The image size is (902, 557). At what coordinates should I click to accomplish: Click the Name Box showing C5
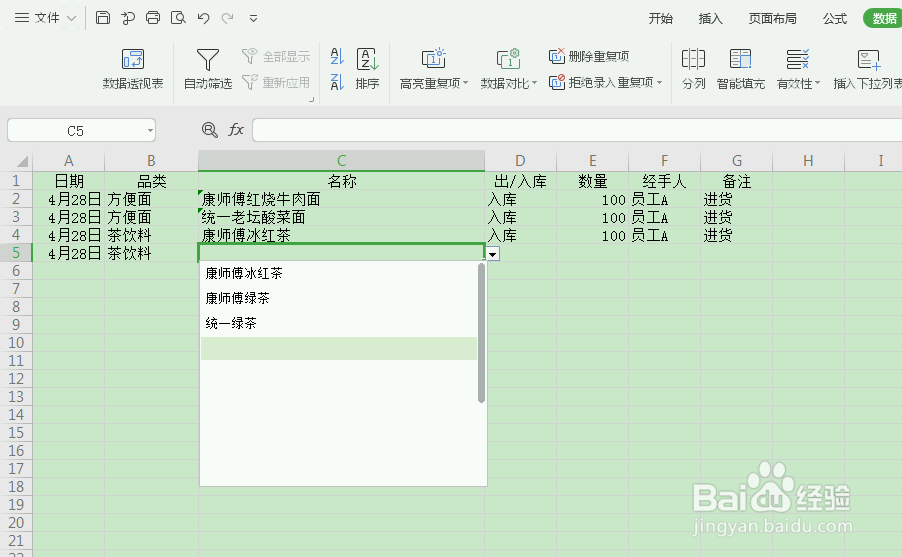tap(75, 131)
